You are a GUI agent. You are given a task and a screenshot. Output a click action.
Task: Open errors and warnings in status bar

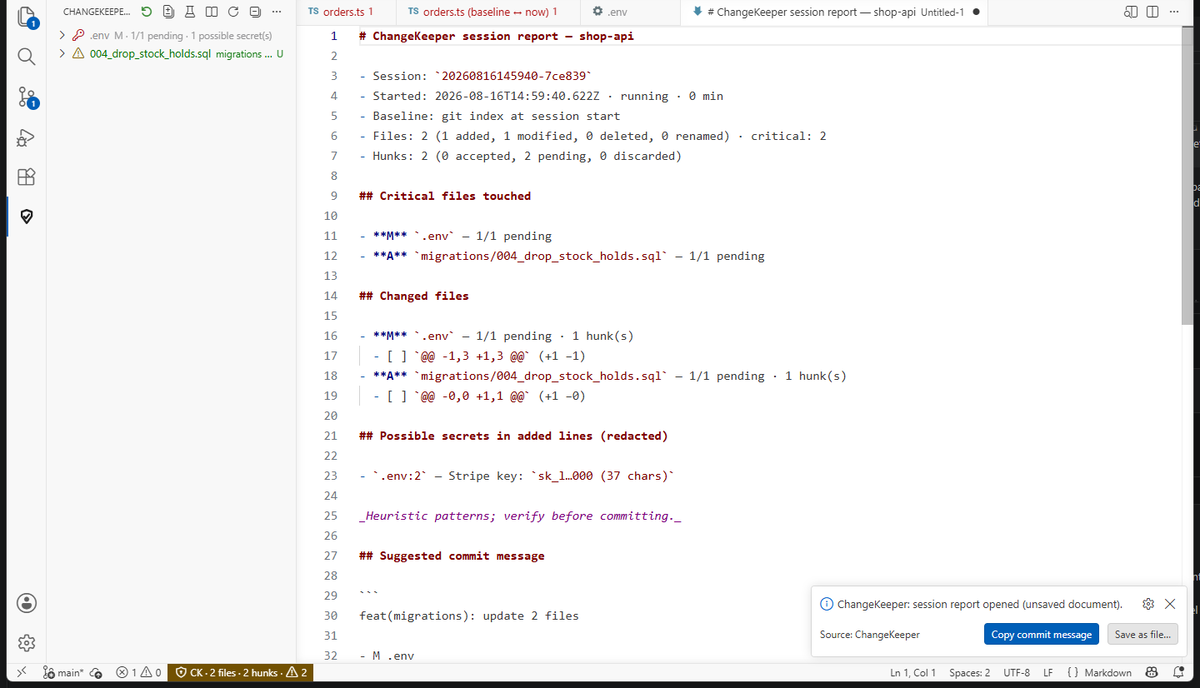click(x=139, y=673)
